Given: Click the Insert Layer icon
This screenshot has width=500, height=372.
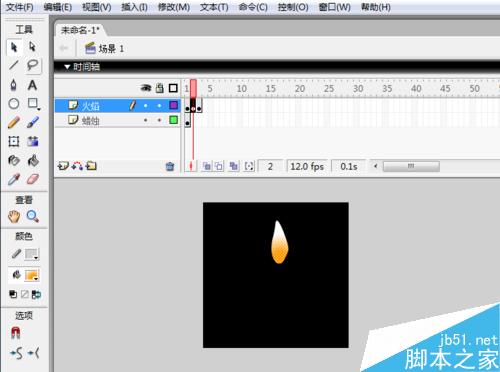Looking at the screenshot, I should (x=63, y=166).
